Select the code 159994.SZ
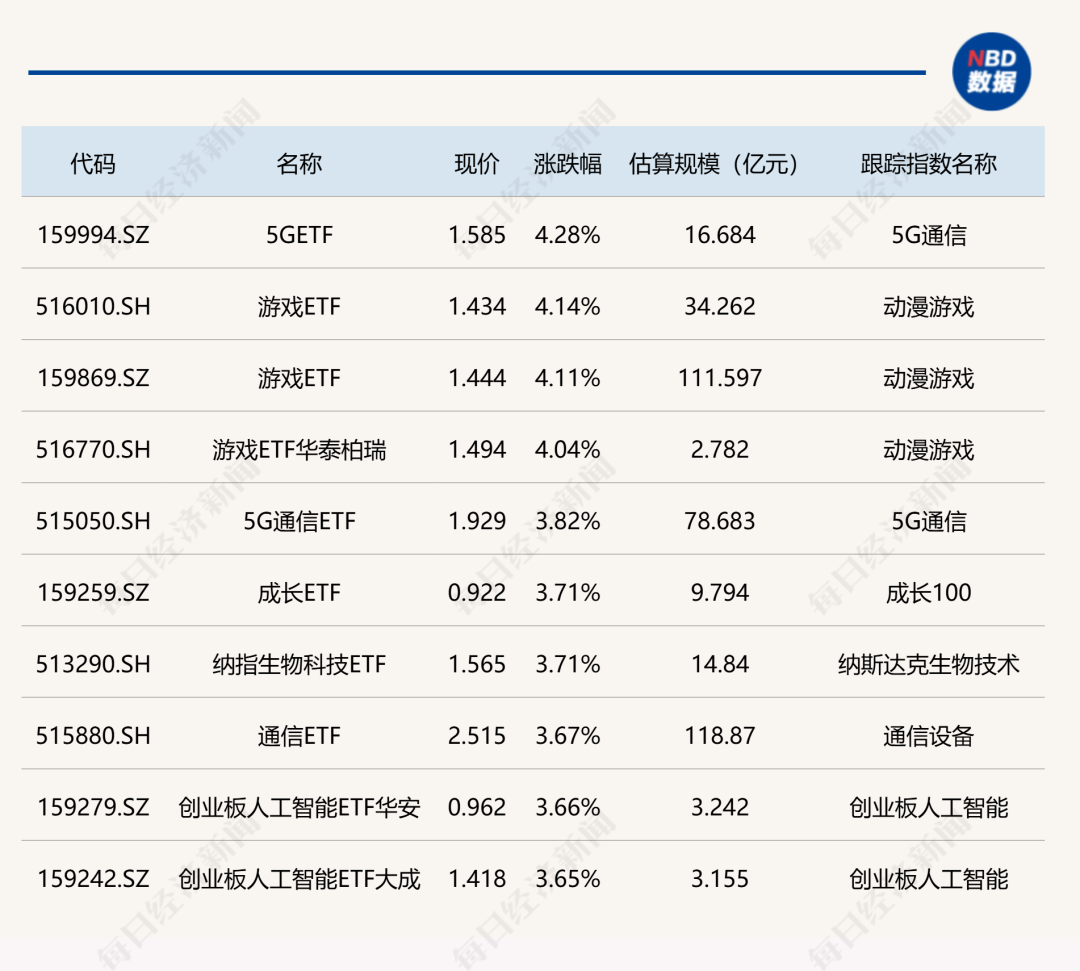1080x971 pixels. click(93, 235)
